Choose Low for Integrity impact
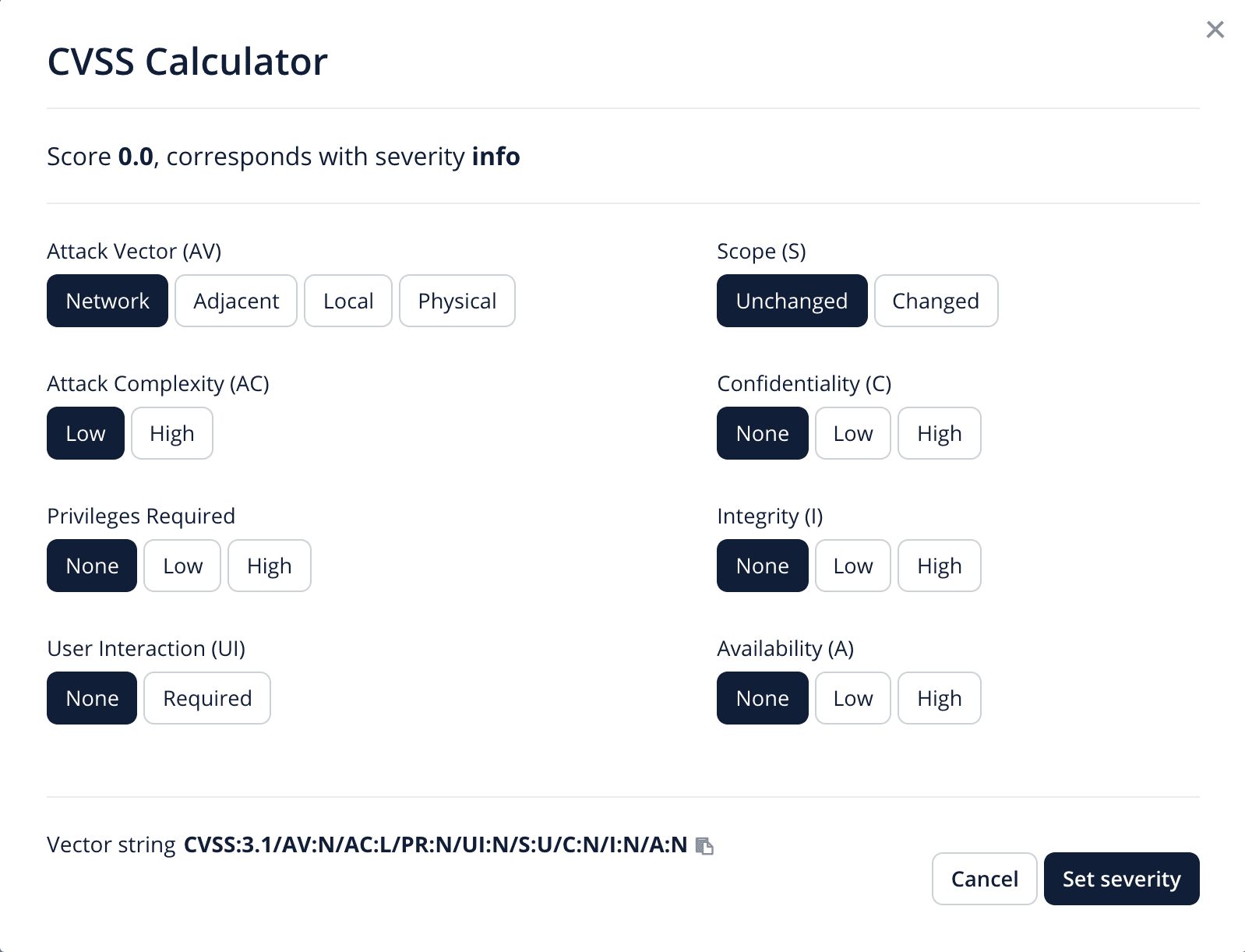The height and width of the screenshot is (952, 1245). click(x=853, y=566)
